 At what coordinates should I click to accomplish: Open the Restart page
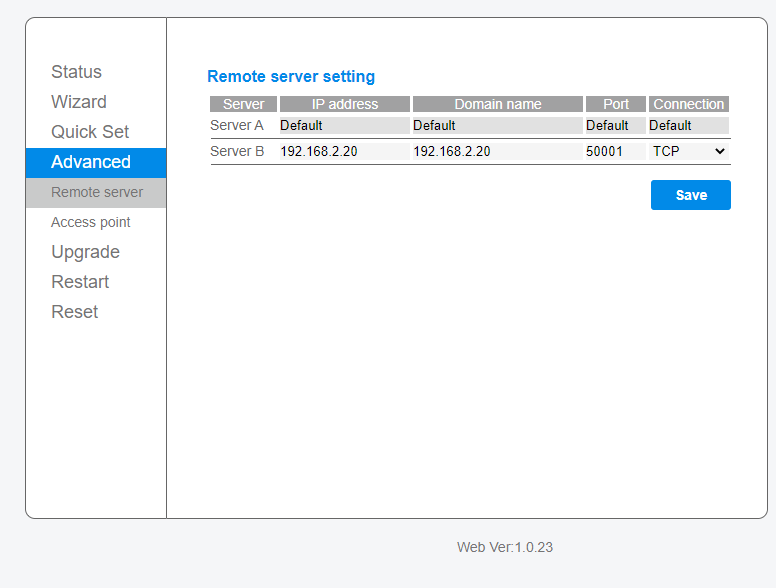pyautogui.click(x=80, y=282)
